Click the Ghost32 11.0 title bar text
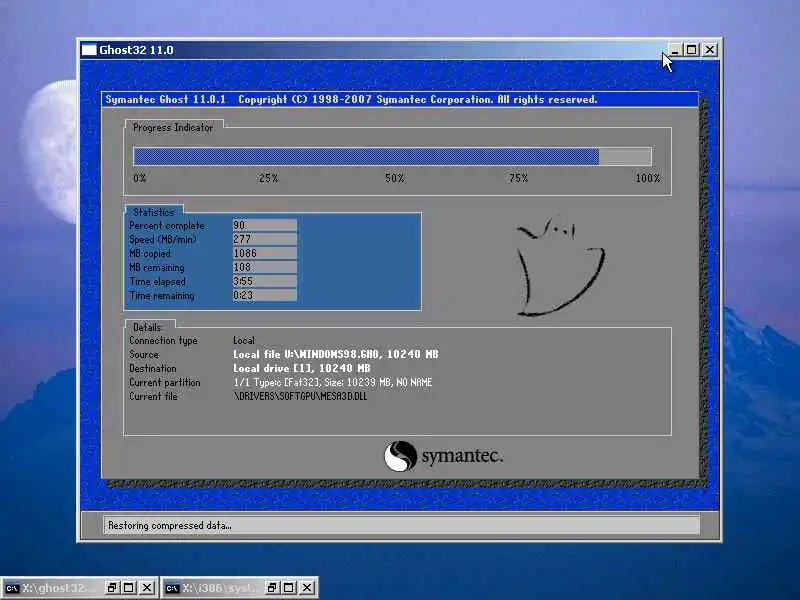Image resolution: width=800 pixels, height=600 pixels. pyautogui.click(x=136, y=50)
